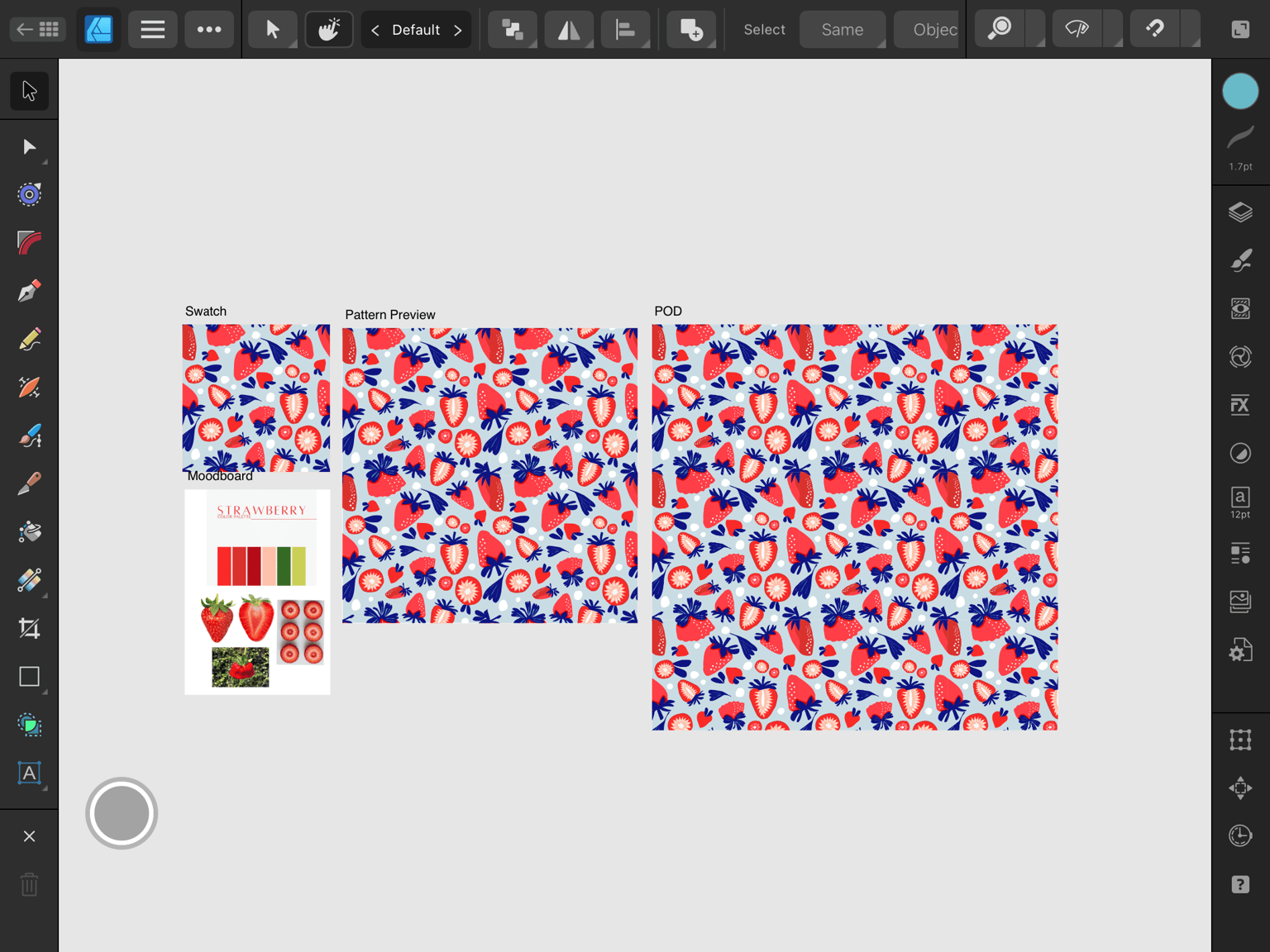Open the three-dots edit menu
The width and height of the screenshot is (1270, 952).
[x=209, y=30]
